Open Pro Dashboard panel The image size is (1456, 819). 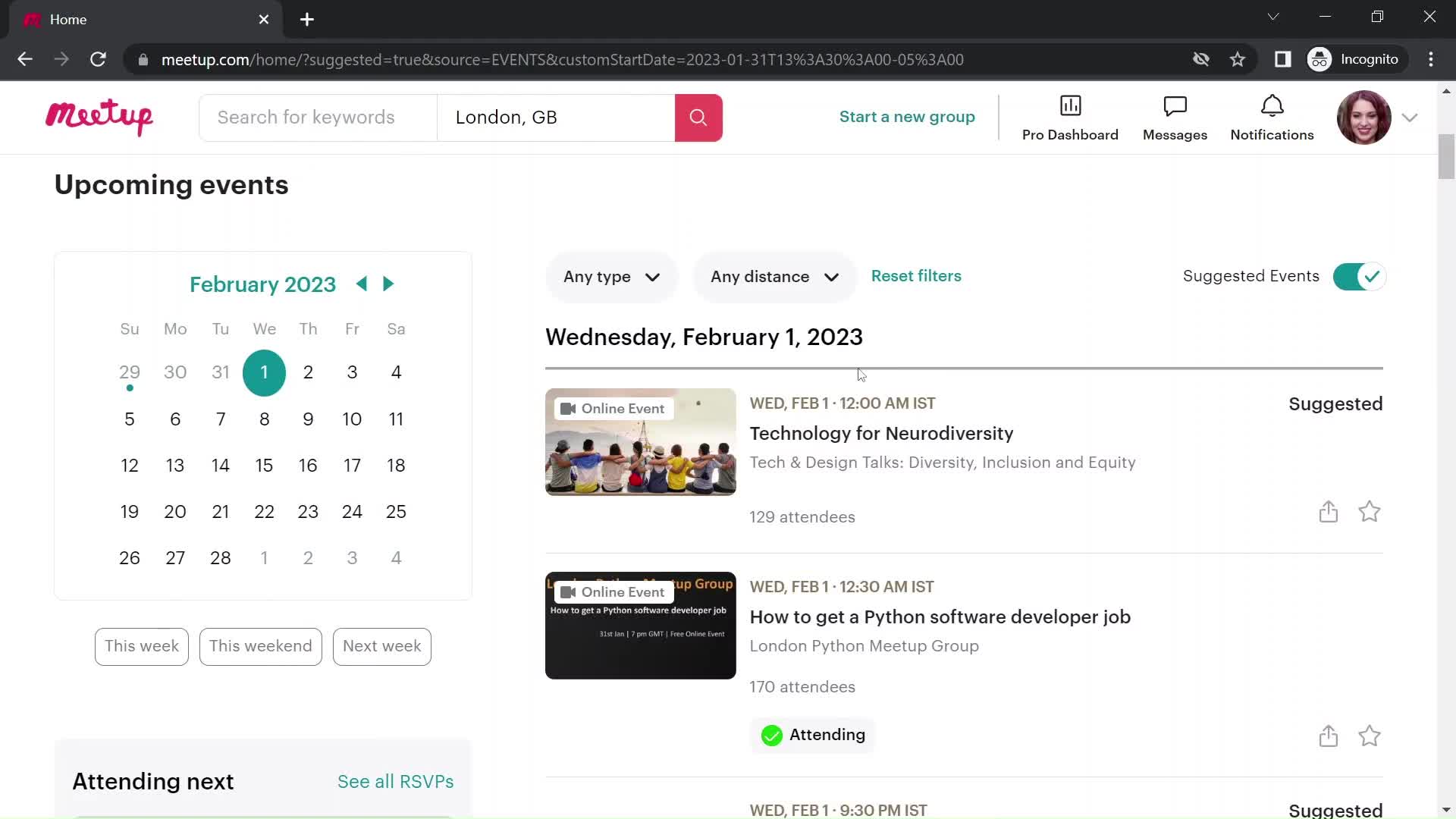1070,117
